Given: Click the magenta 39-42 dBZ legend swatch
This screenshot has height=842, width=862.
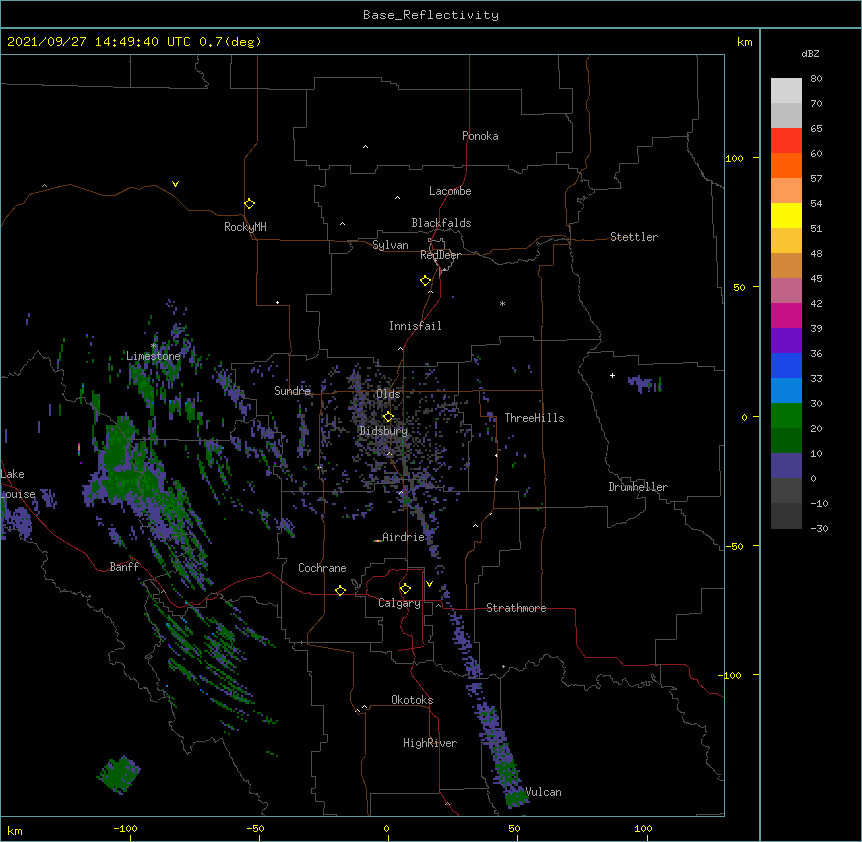Looking at the screenshot, I should click(x=786, y=315).
